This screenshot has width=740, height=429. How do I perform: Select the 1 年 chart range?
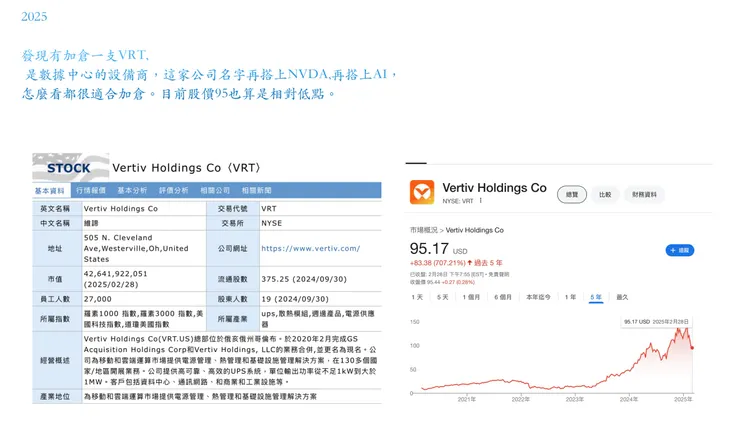click(x=570, y=297)
